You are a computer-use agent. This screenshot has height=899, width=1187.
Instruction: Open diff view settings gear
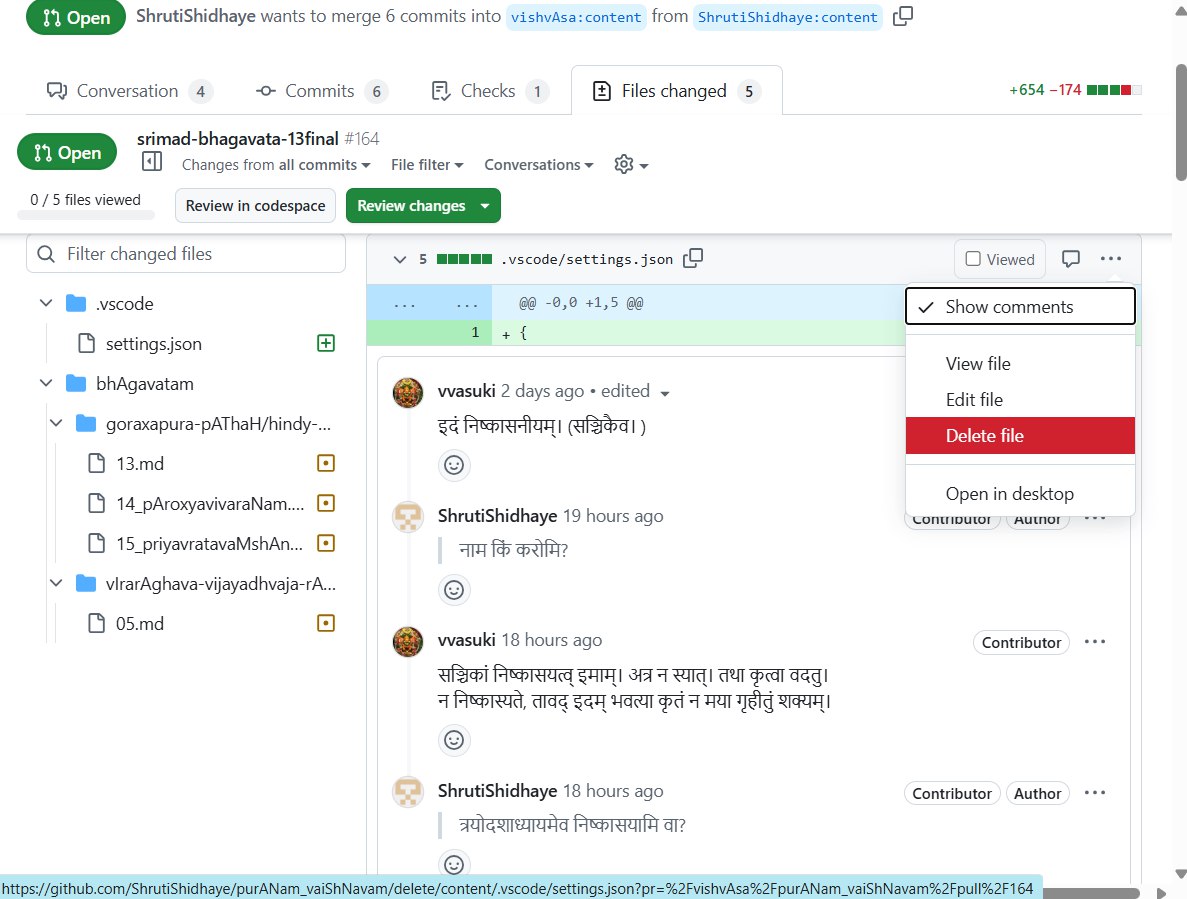tap(631, 164)
